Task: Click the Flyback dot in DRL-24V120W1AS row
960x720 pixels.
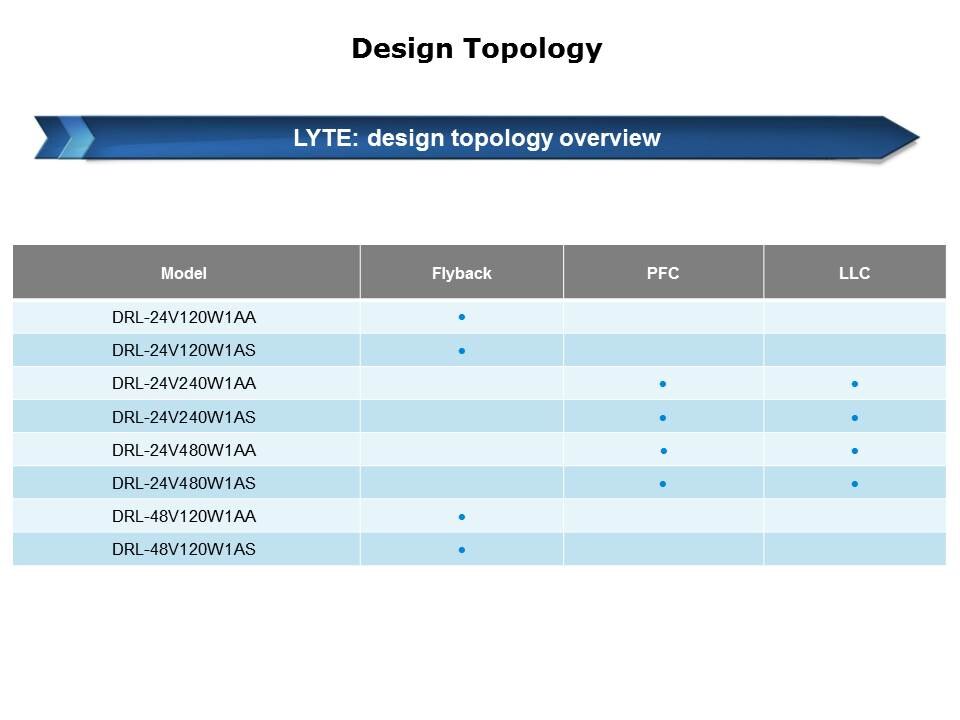Action: click(461, 351)
